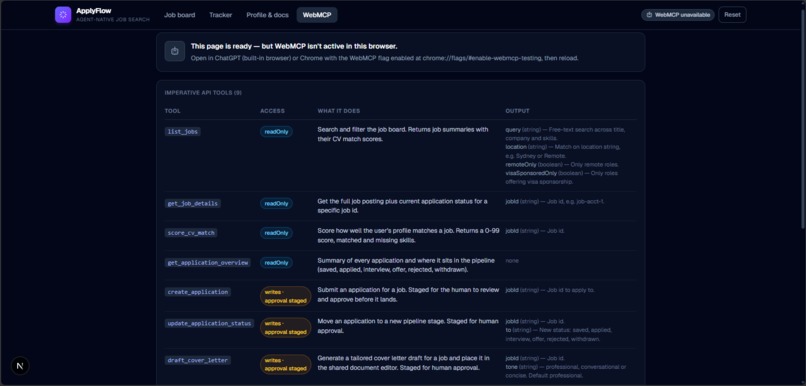Click the visaSponsoredOnly (boolean) parameter text
Screen dimensions: 806x386
coord(562,177)
